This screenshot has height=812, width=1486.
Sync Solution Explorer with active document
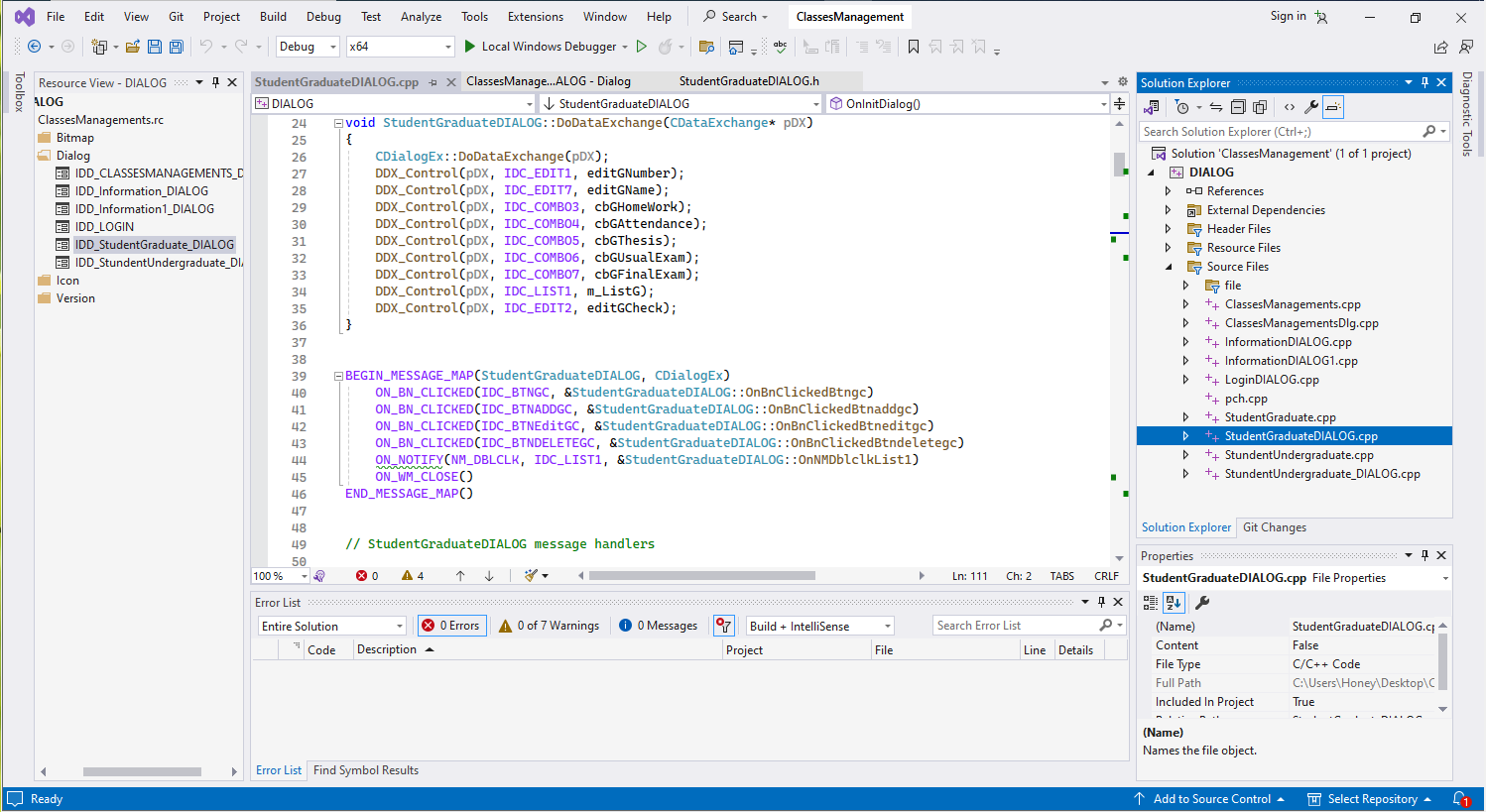tap(1217, 106)
